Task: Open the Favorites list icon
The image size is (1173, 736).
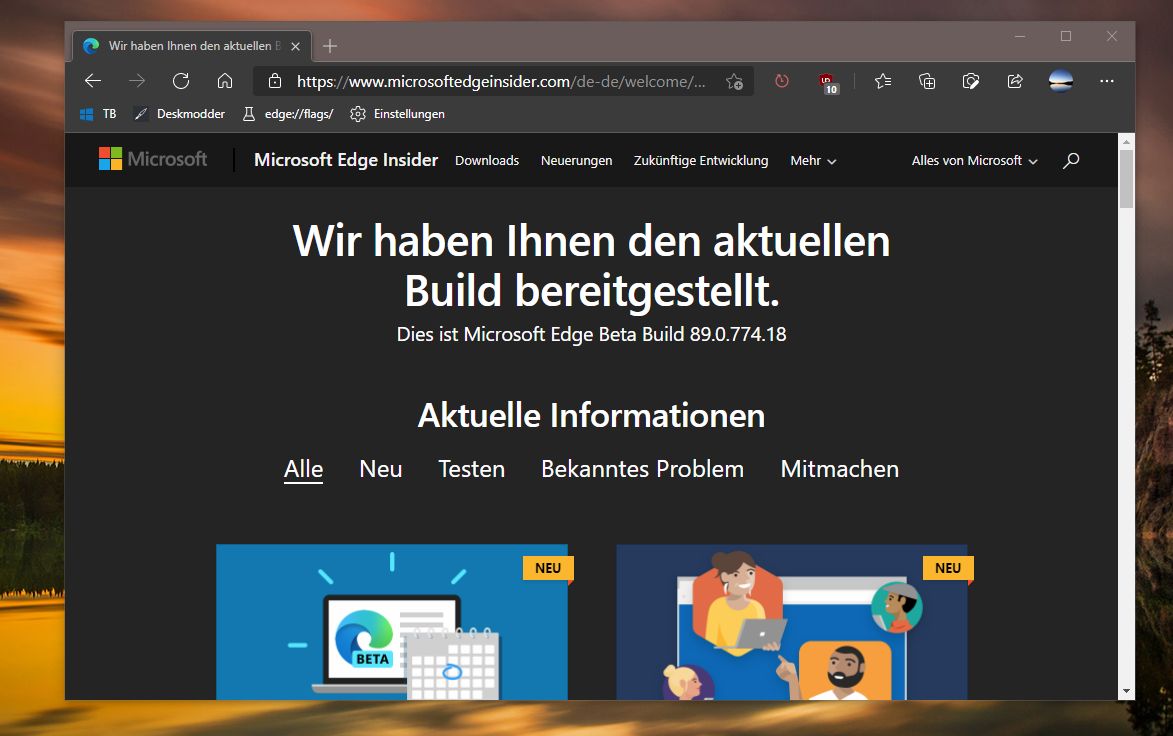Action: click(883, 81)
